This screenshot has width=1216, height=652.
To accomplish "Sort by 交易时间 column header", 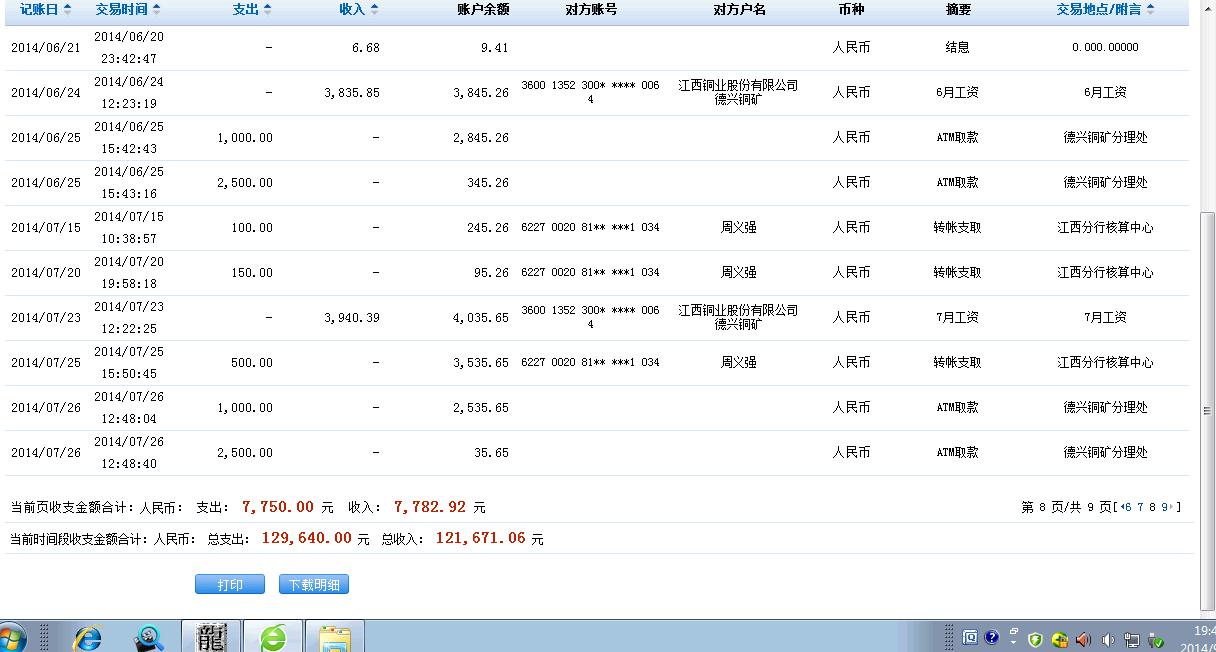I will [x=128, y=9].
